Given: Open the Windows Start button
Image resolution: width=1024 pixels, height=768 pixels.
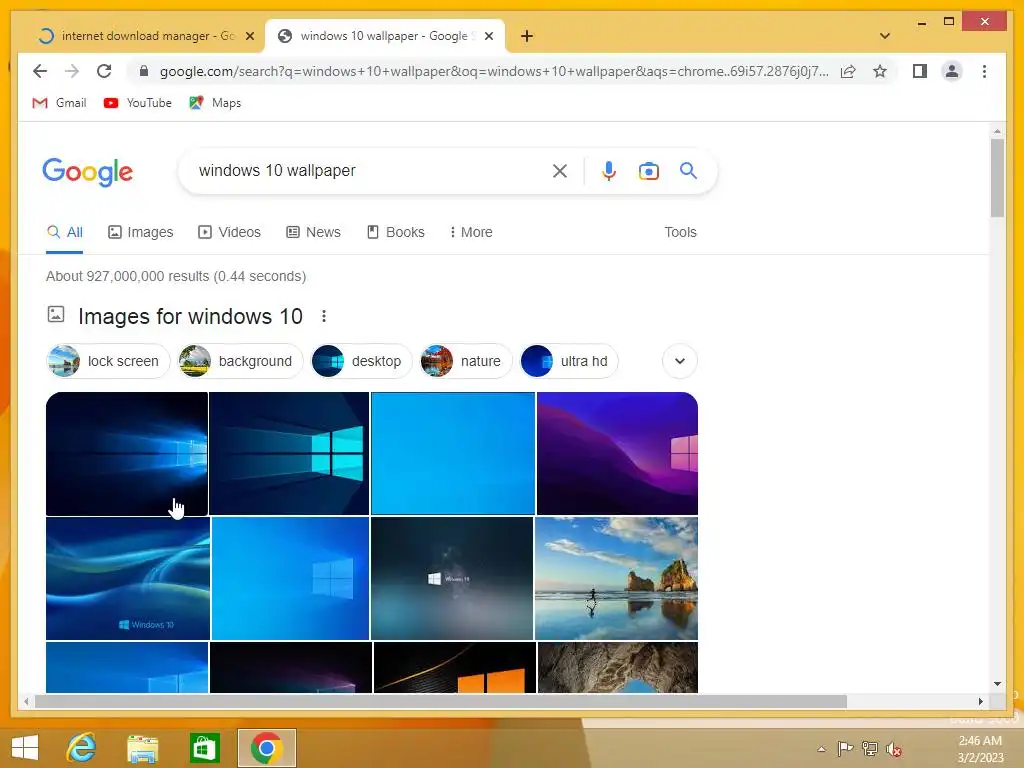Looking at the screenshot, I should click(25, 747).
